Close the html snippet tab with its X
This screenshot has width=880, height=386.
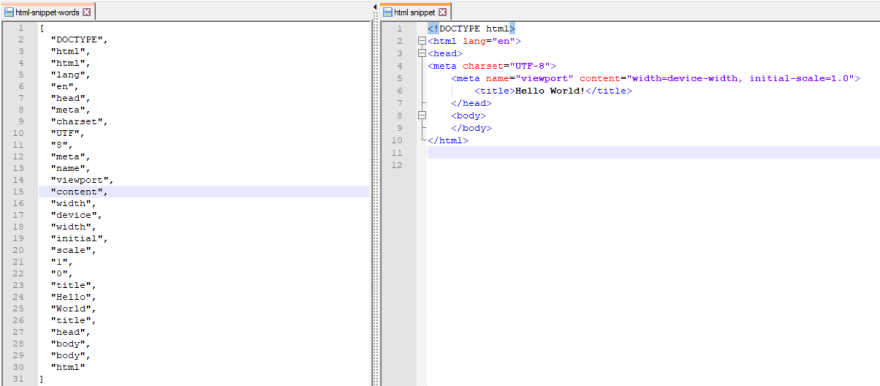[442, 12]
